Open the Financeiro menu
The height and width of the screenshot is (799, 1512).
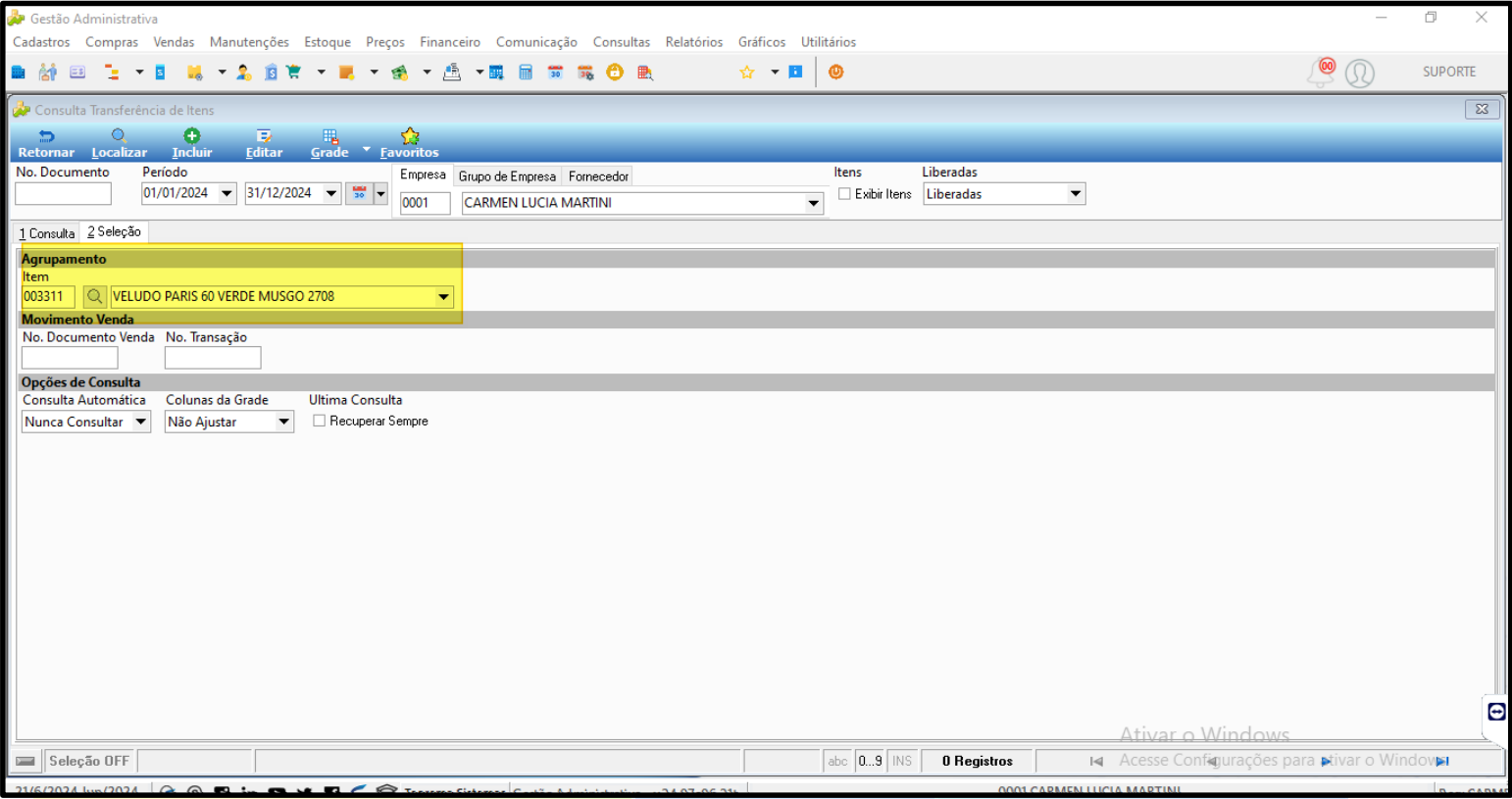[450, 42]
